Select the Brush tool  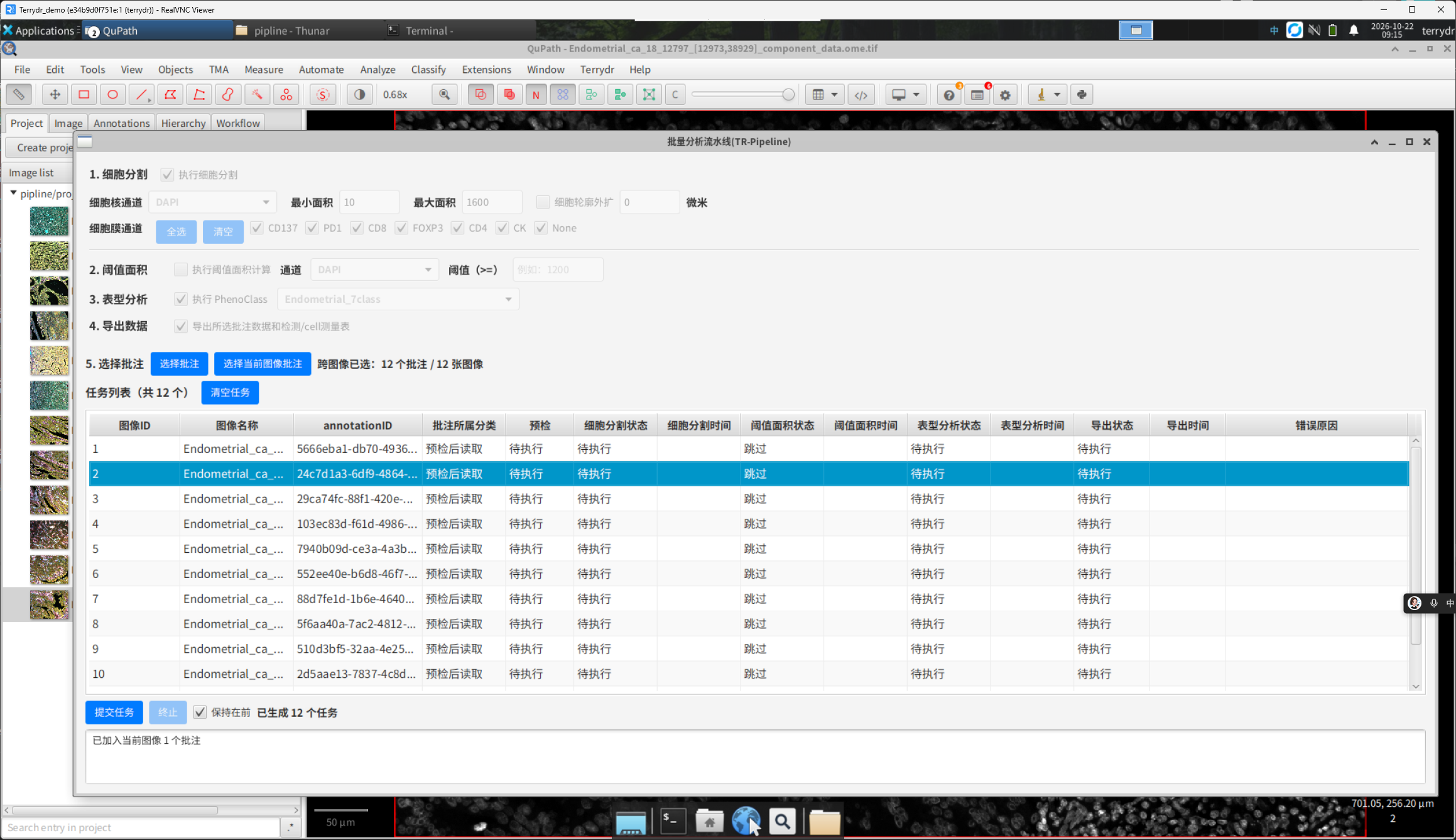click(228, 94)
